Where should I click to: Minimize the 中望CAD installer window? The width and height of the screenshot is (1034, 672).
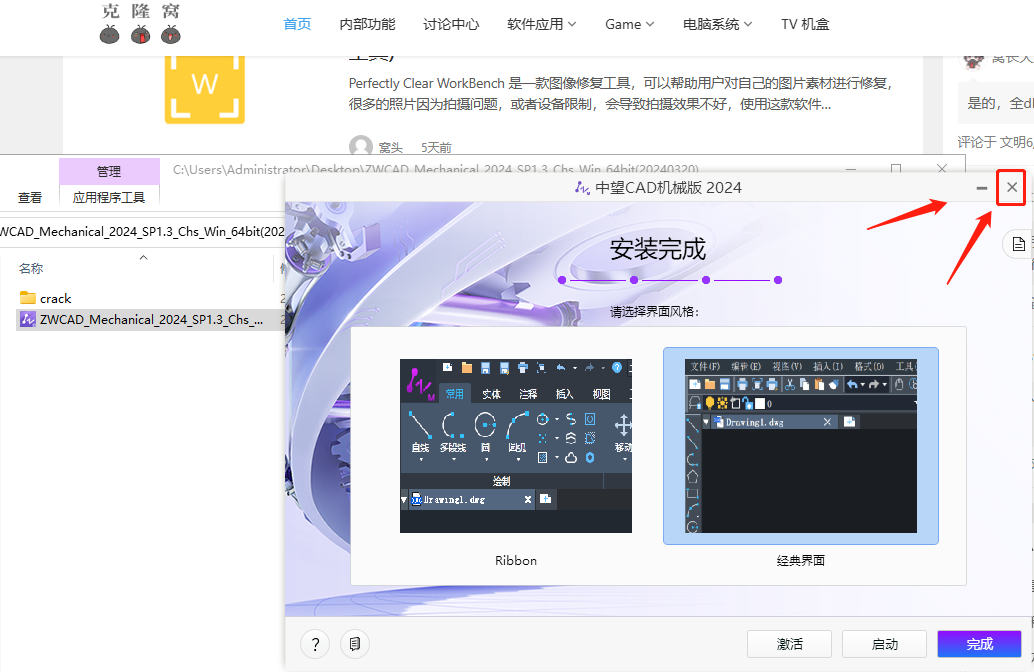[x=981, y=188]
